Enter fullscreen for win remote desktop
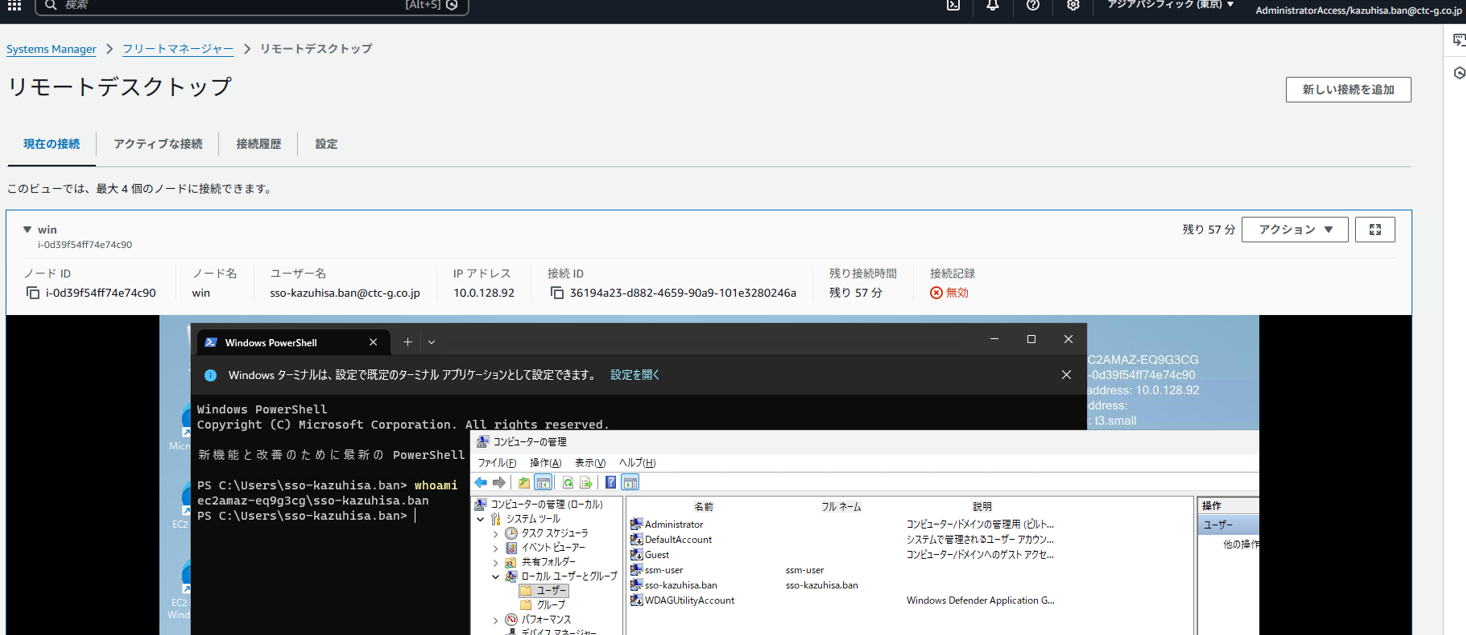1466x635 pixels. [x=1374, y=230]
